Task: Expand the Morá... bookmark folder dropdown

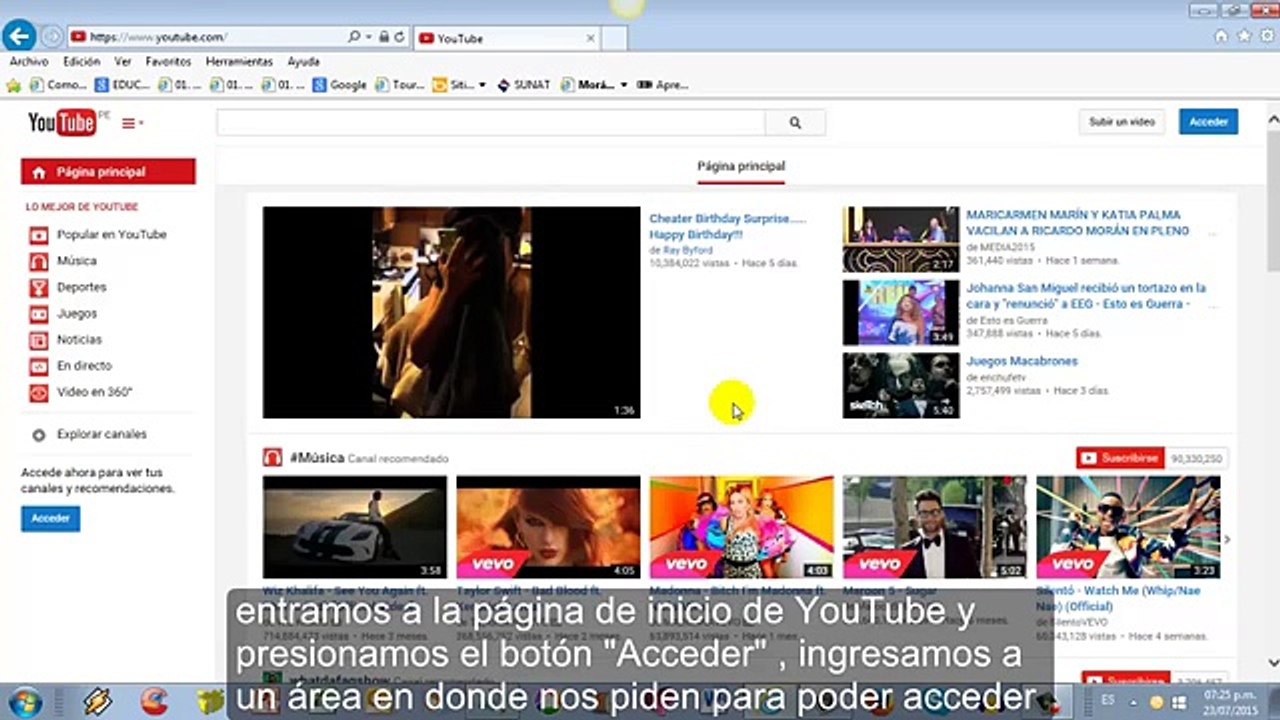Action: pos(623,85)
